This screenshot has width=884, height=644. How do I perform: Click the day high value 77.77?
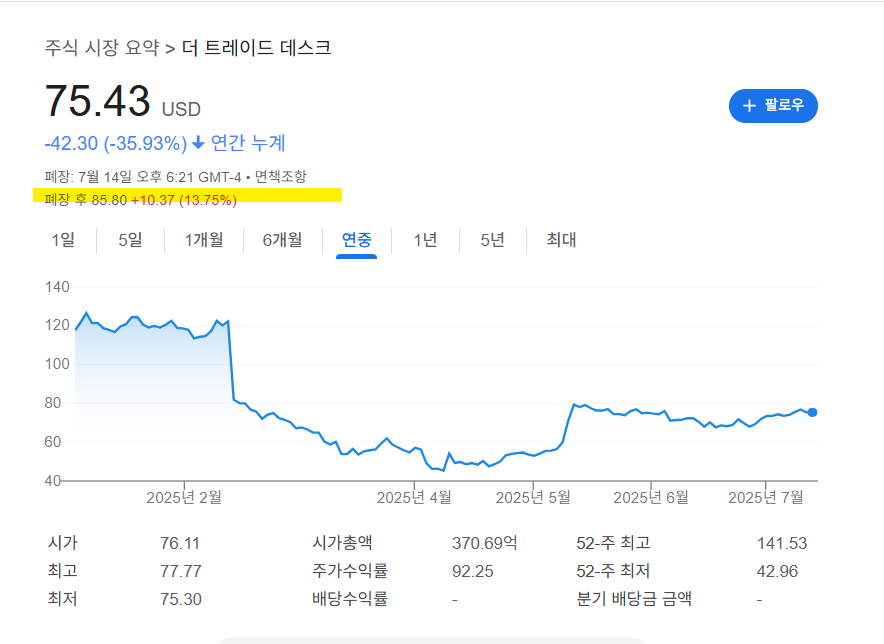(x=180, y=571)
